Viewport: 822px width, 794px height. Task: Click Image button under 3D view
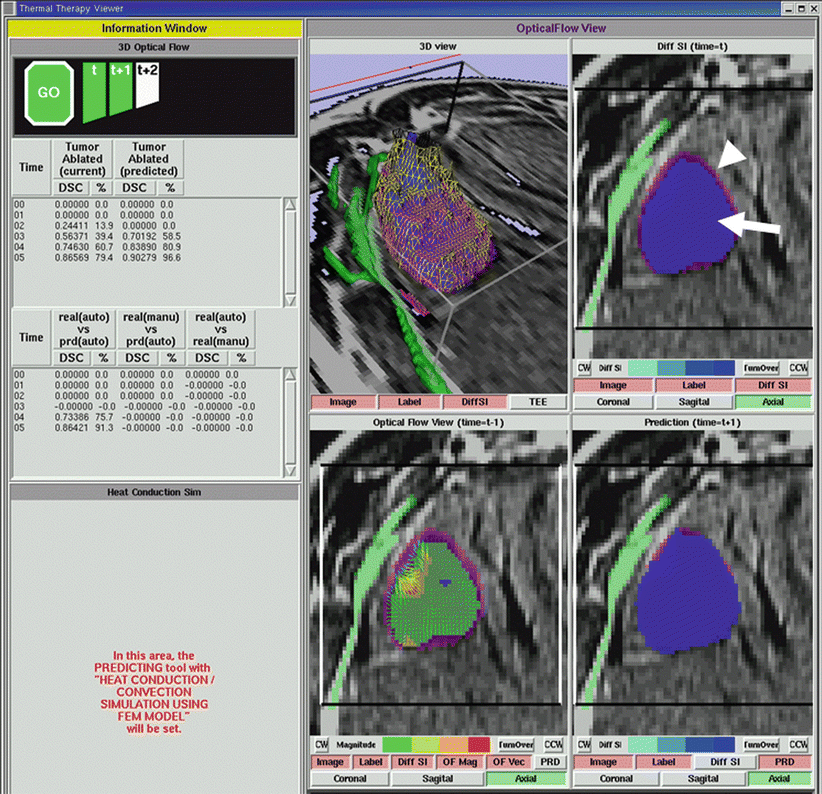tap(342, 401)
